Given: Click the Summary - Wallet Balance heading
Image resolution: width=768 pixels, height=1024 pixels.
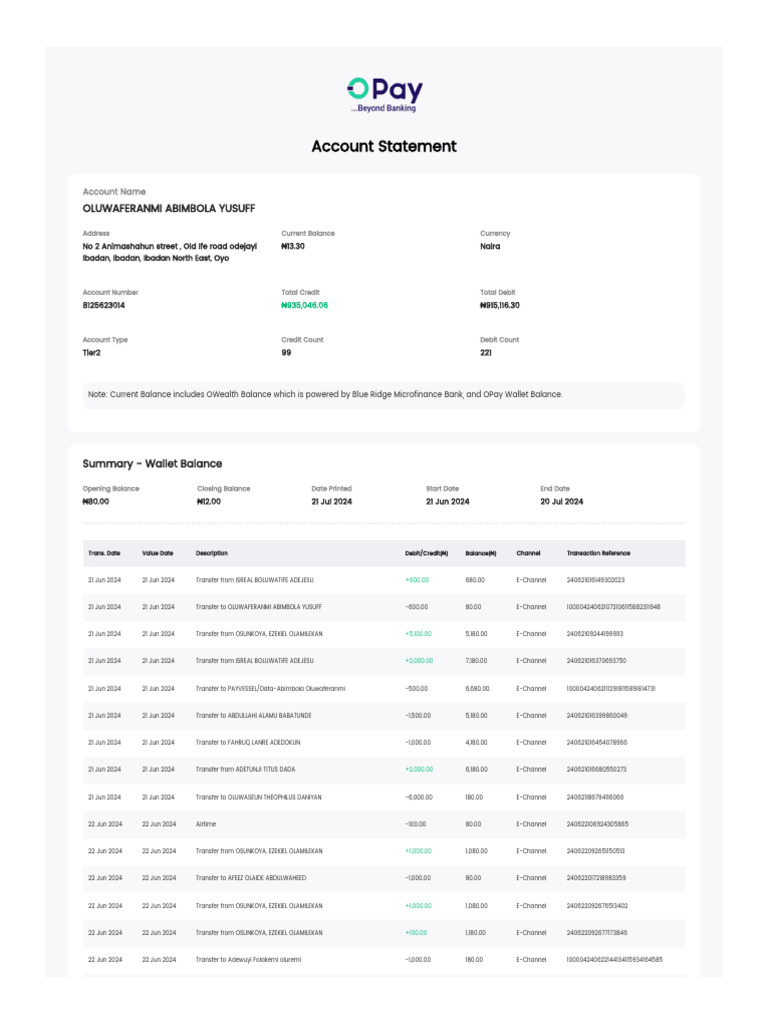Looking at the screenshot, I should point(152,464).
